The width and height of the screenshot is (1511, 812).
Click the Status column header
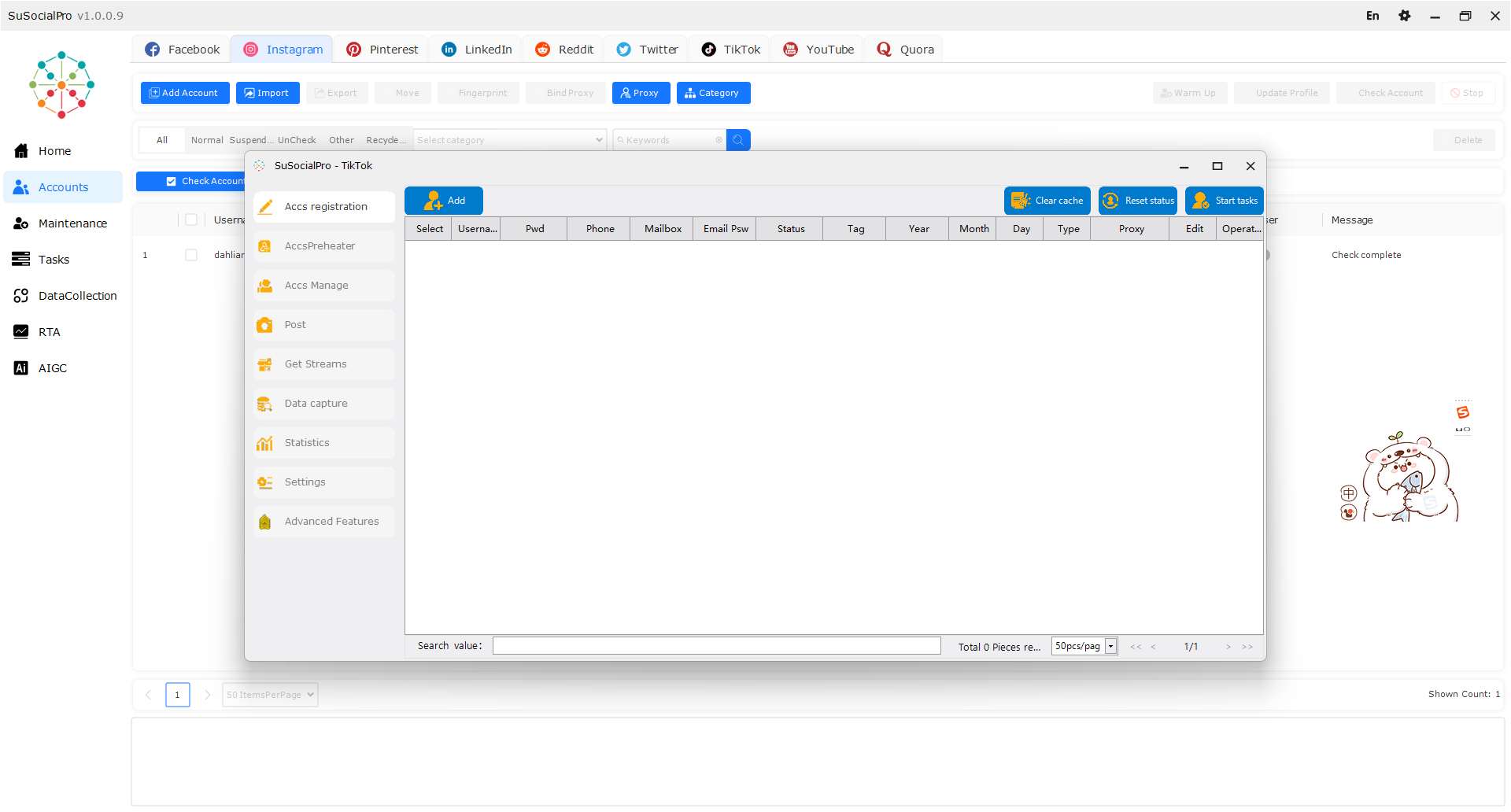[791, 229]
